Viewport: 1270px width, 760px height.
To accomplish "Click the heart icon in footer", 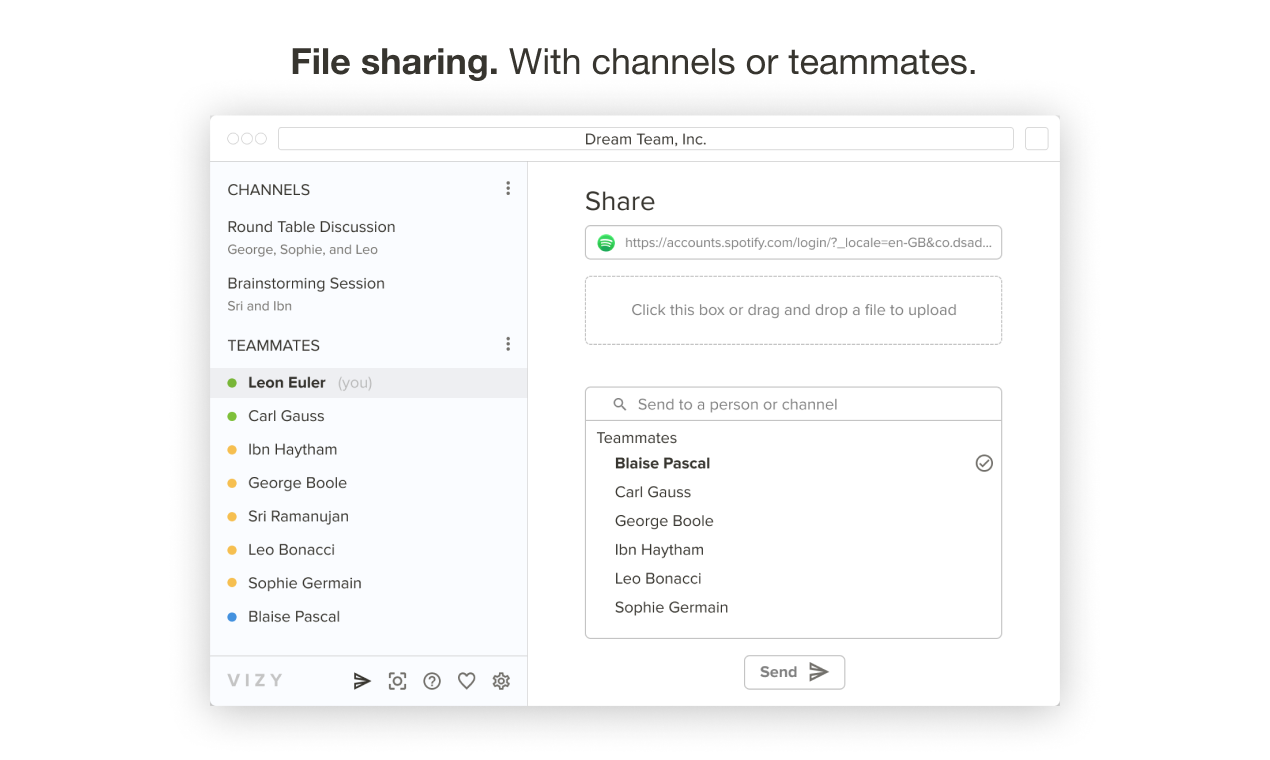I will point(466,681).
